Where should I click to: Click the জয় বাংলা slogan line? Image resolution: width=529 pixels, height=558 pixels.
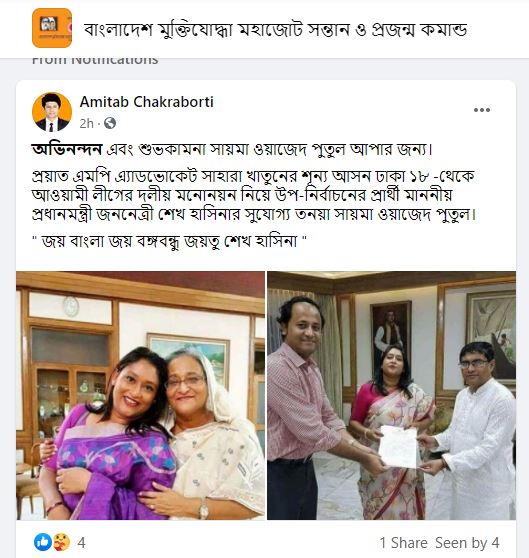tap(169, 242)
